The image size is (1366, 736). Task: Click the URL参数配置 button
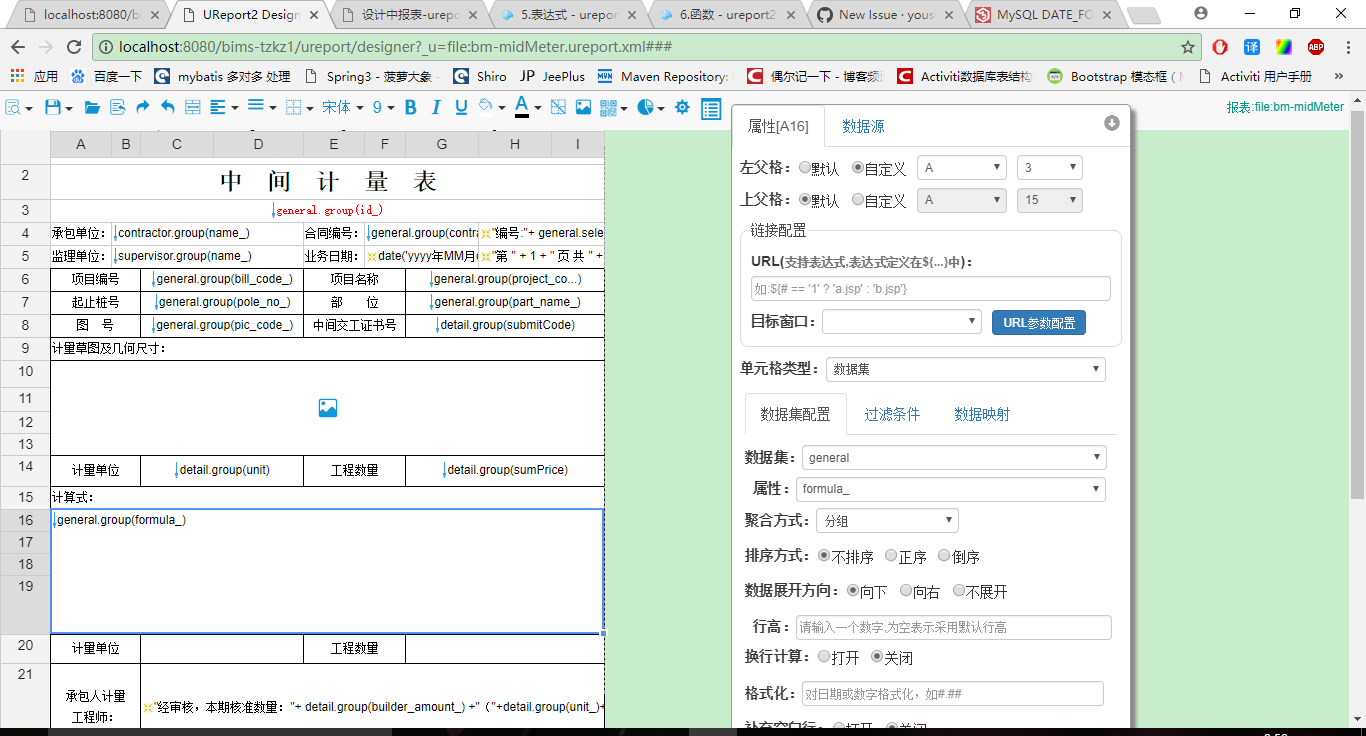(x=1039, y=323)
